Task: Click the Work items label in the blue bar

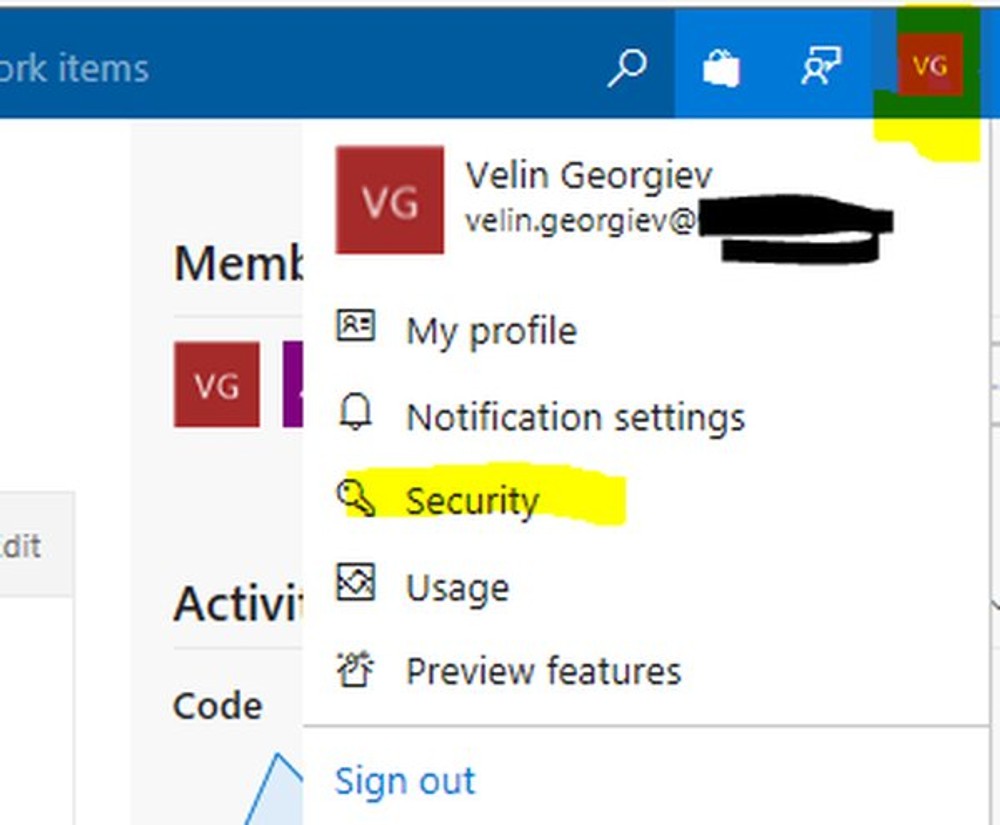Action: [75, 67]
